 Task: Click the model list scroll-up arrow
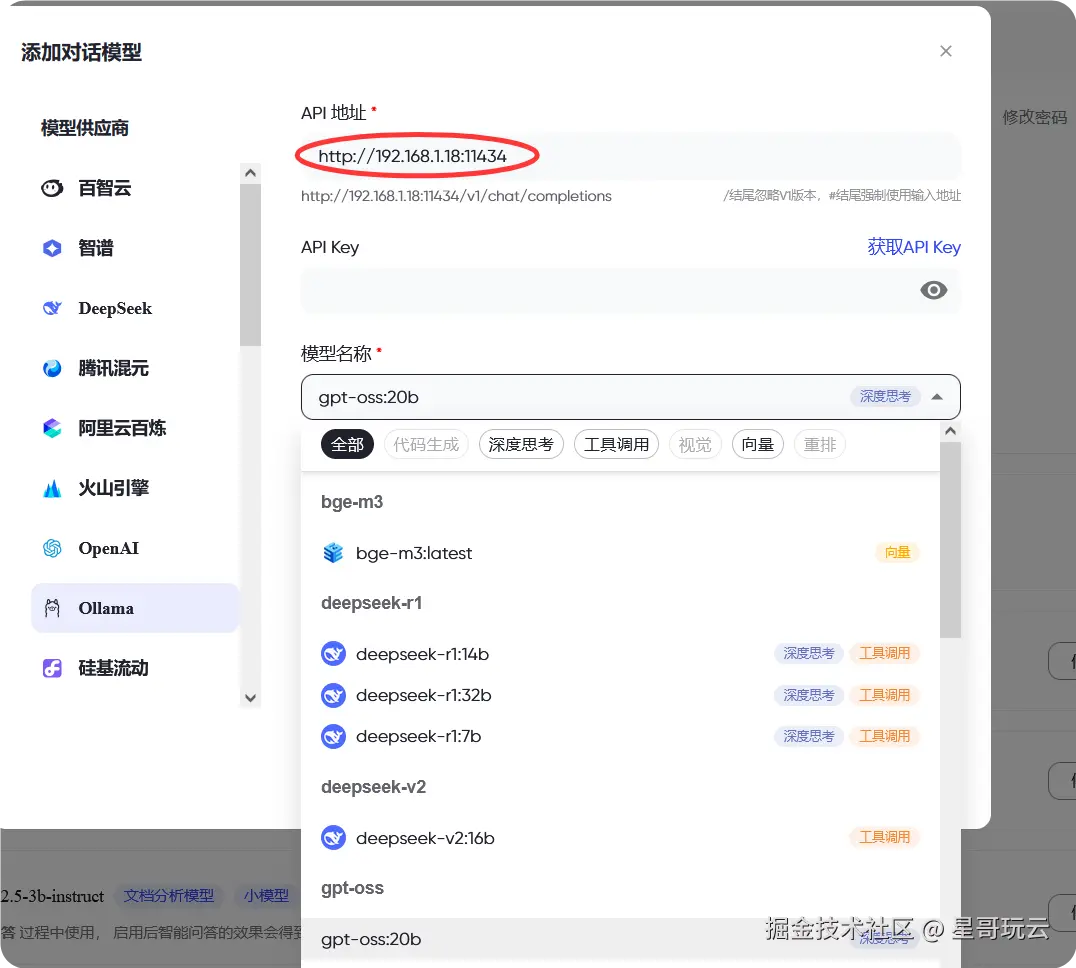pyautogui.click(x=950, y=431)
